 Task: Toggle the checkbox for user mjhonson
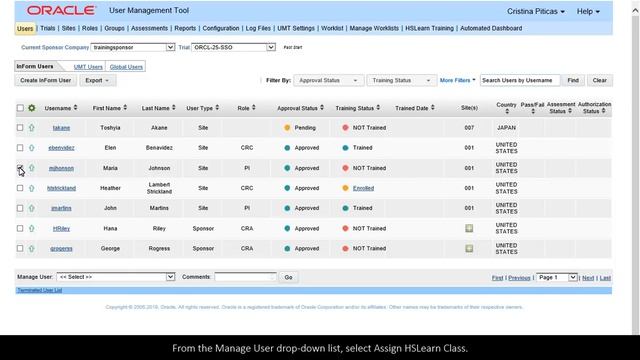pos(20,168)
